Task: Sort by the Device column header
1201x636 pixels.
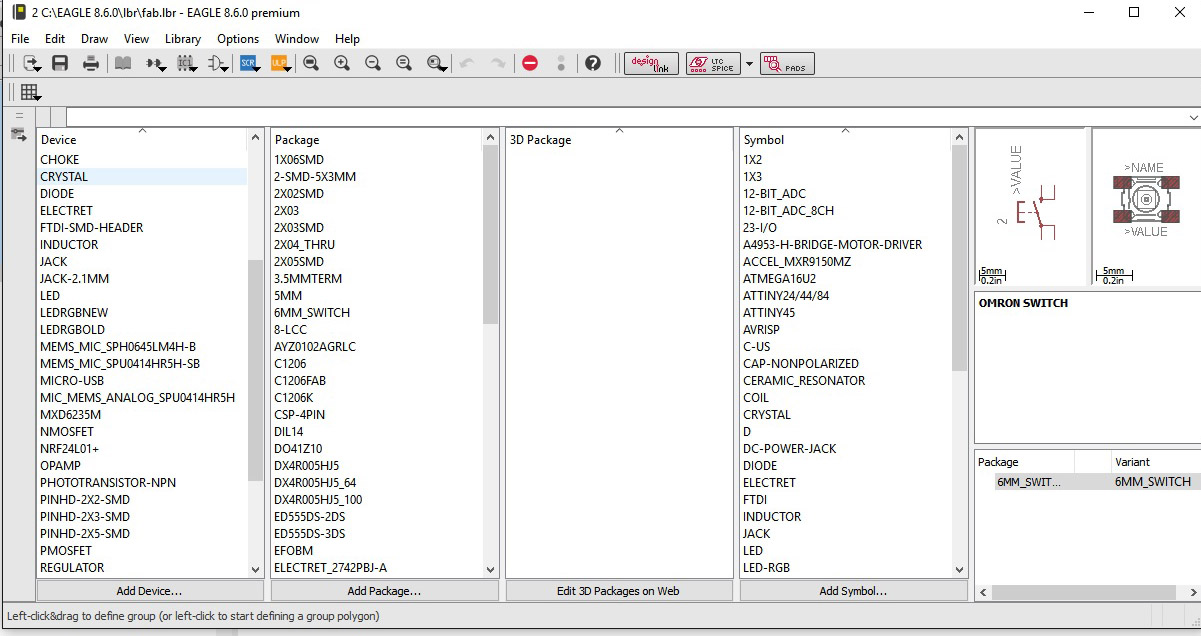Action: coord(142,139)
